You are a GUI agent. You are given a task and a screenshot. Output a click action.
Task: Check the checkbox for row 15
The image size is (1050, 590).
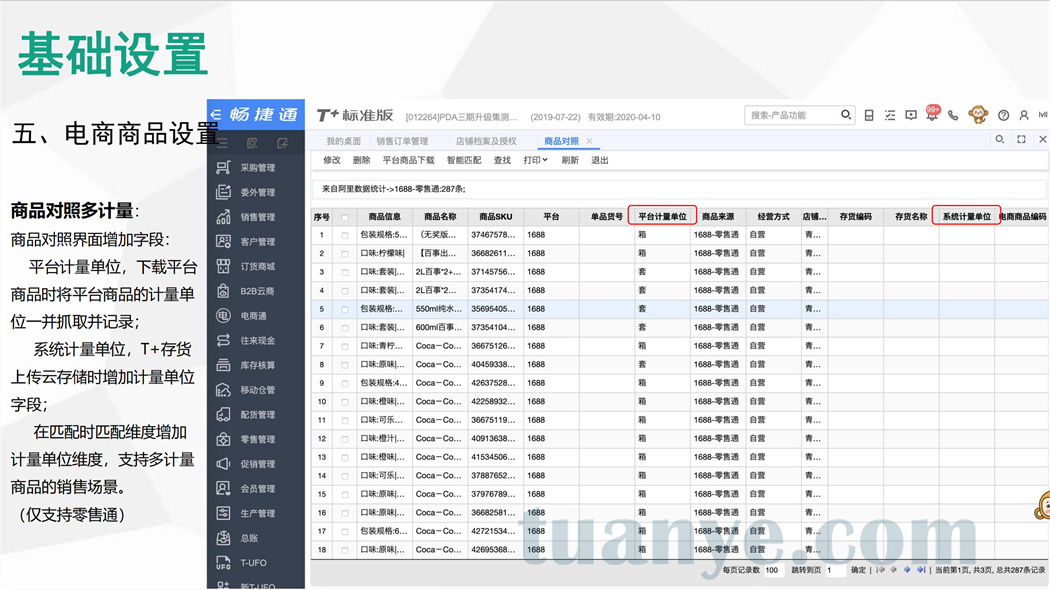pyautogui.click(x=345, y=495)
